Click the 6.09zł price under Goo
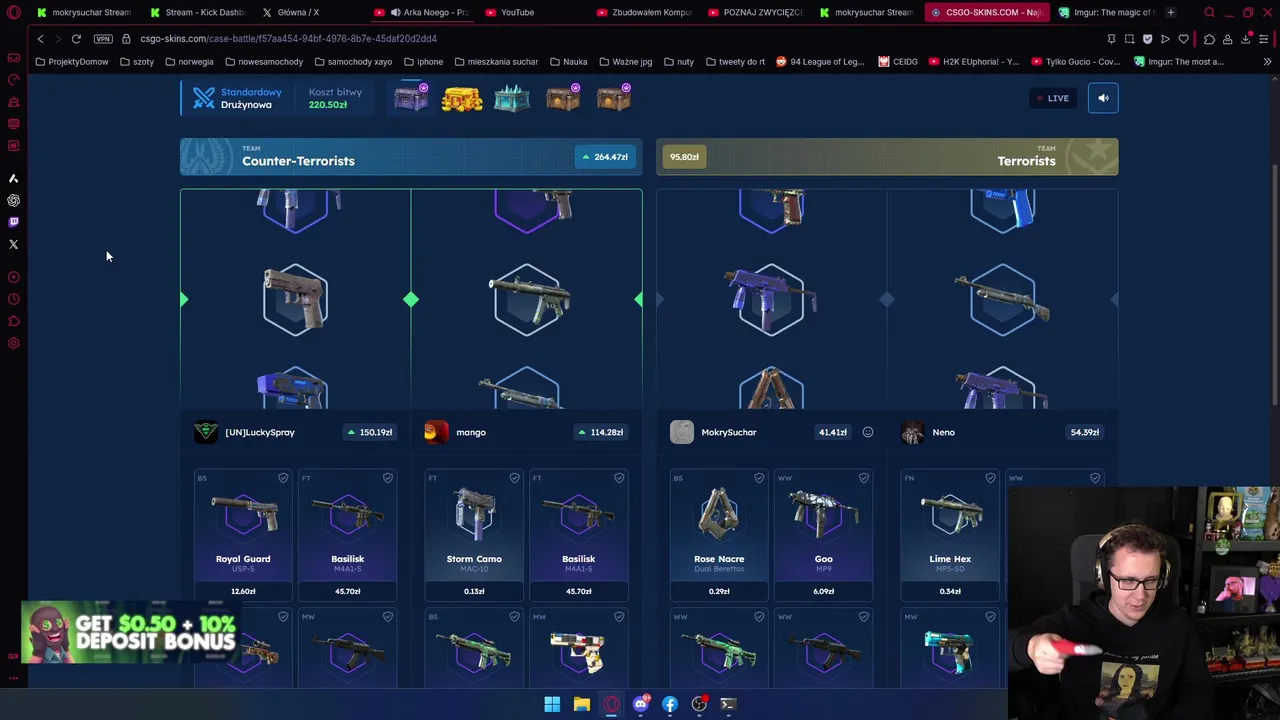The width and height of the screenshot is (1280, 720). point(823,591)
